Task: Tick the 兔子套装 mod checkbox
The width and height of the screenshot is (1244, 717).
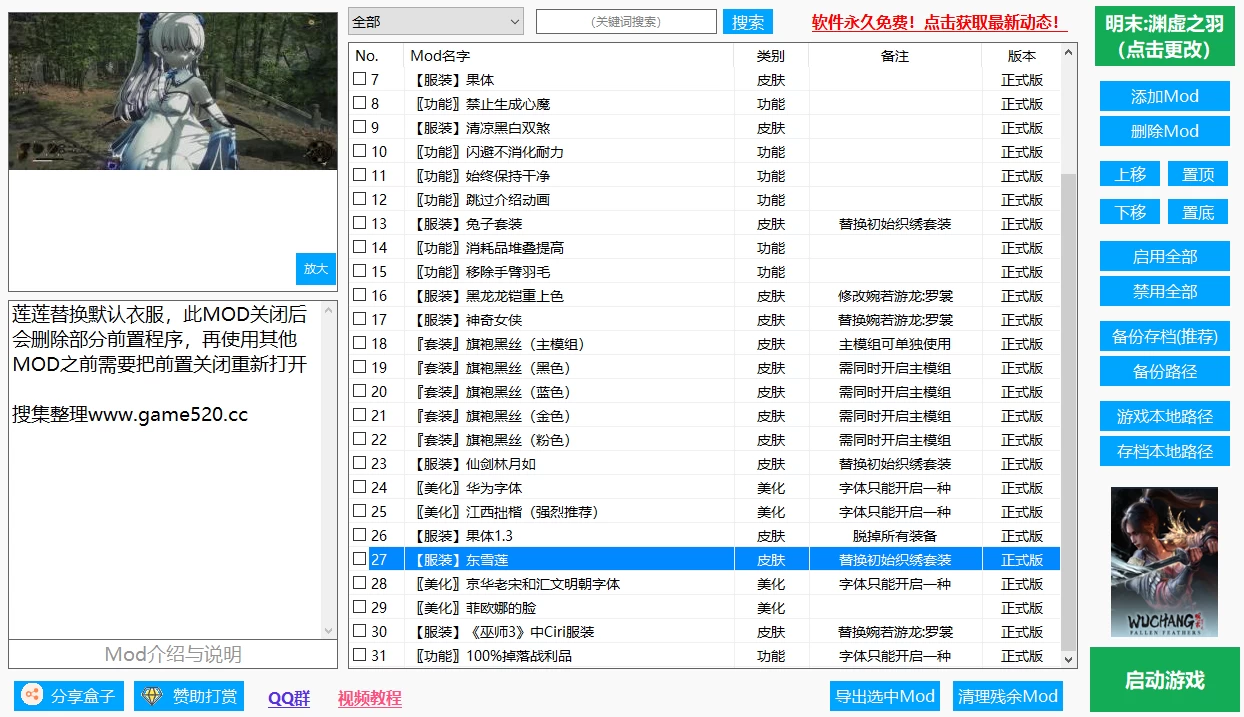Action: click(359, 223)
